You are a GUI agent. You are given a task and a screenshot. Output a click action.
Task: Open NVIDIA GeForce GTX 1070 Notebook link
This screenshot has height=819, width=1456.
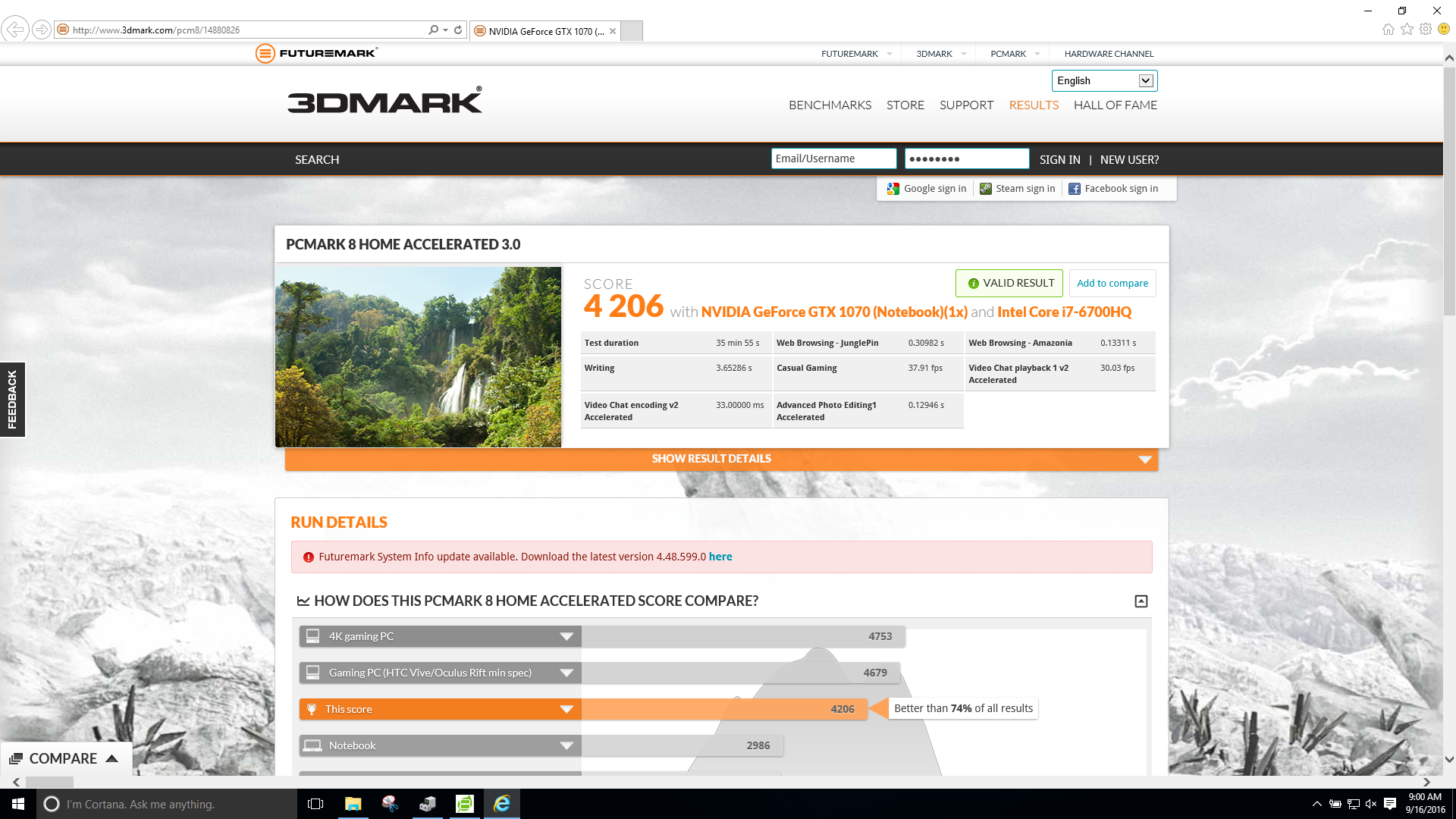(x=834, y=312)
